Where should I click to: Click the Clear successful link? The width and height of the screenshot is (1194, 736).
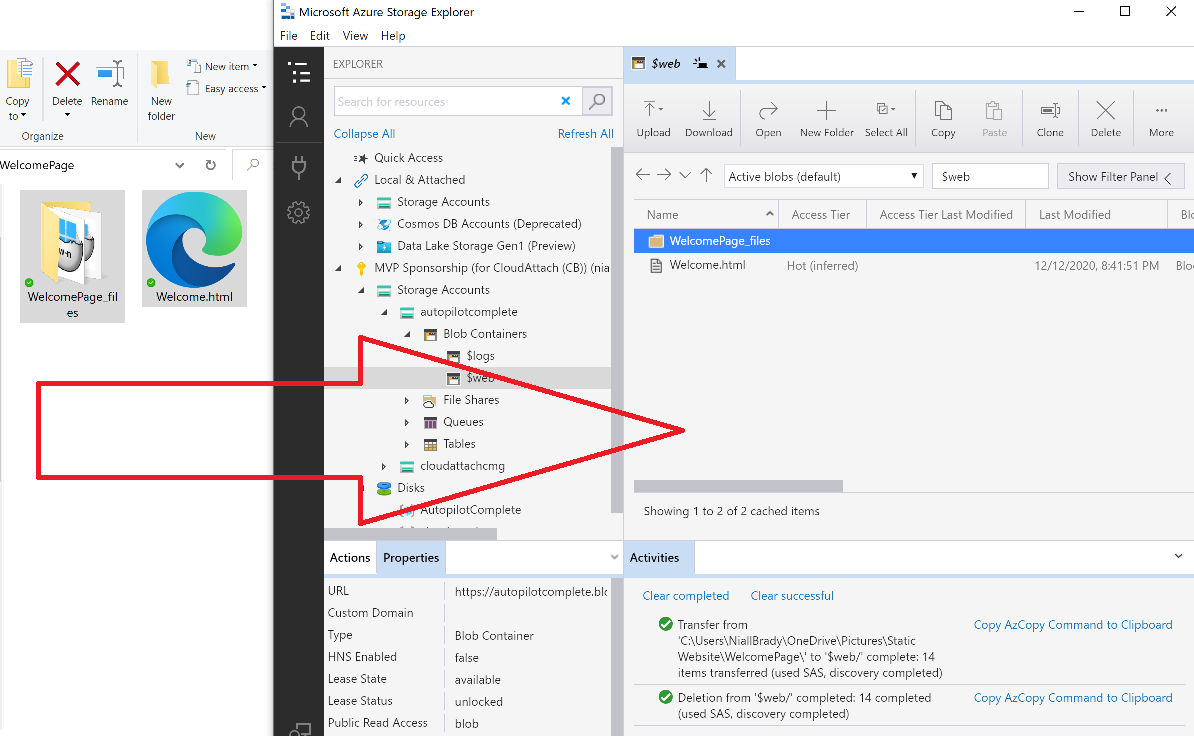point(792,596)
